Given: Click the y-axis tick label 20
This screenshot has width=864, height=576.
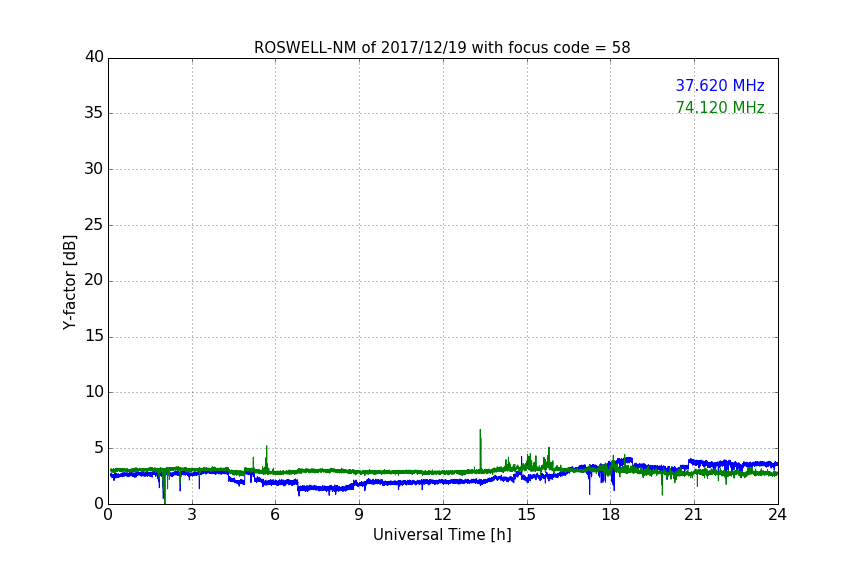Looking at the screenshot, I should [94, 280].
